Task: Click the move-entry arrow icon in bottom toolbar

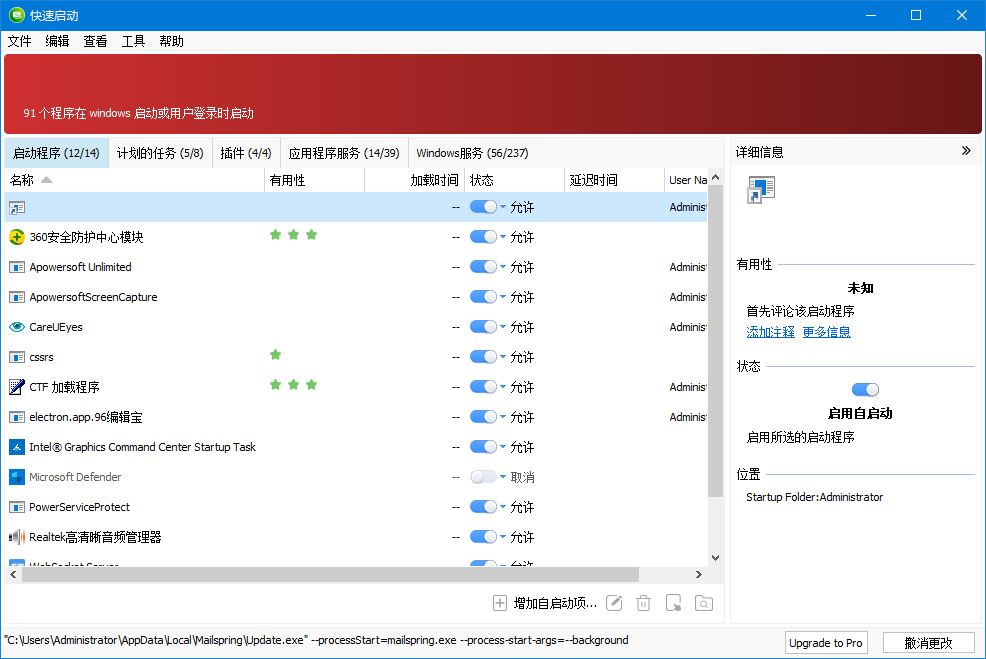Action: (x=674, y=603)
